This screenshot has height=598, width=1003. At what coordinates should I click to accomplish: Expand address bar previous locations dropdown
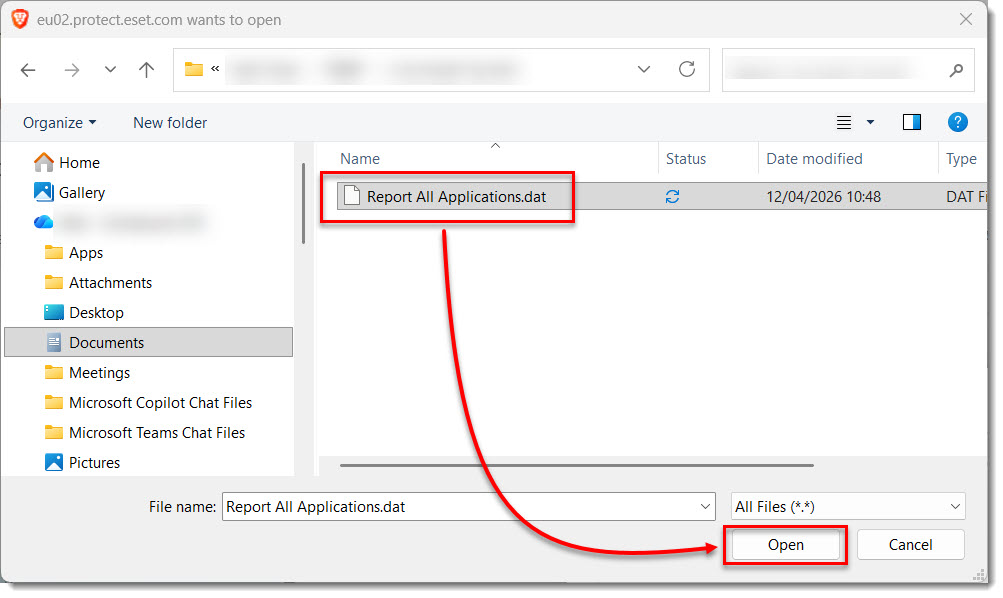[x=644, y=69]
